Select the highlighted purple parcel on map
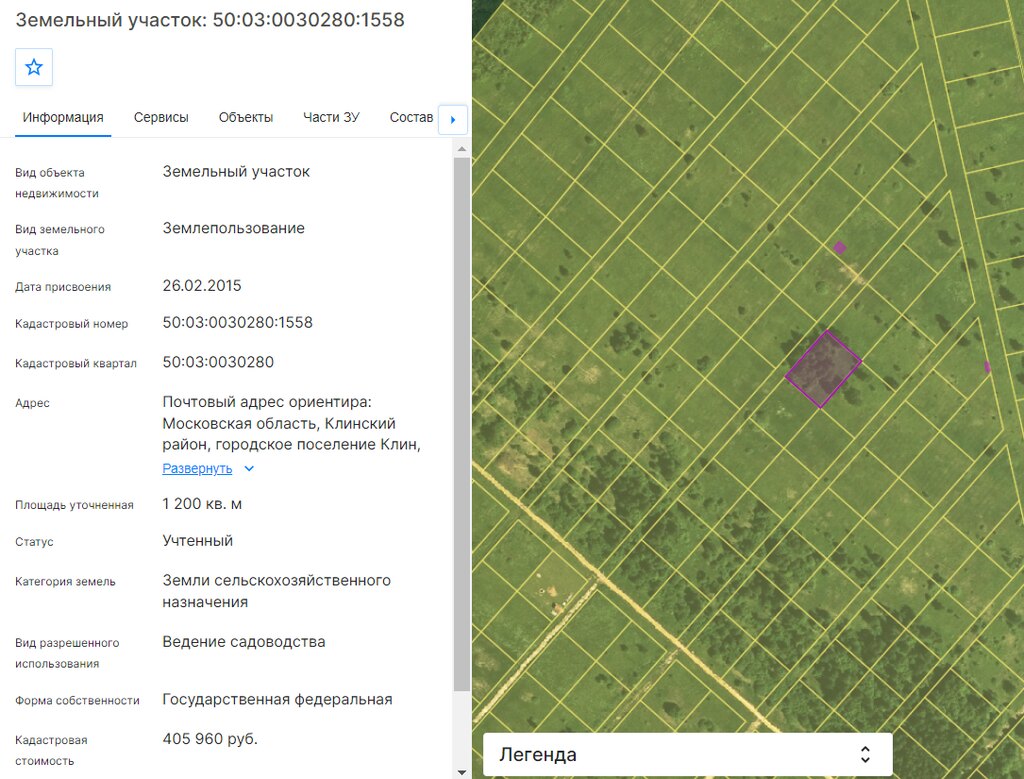1024x779 pixels. 823,369
